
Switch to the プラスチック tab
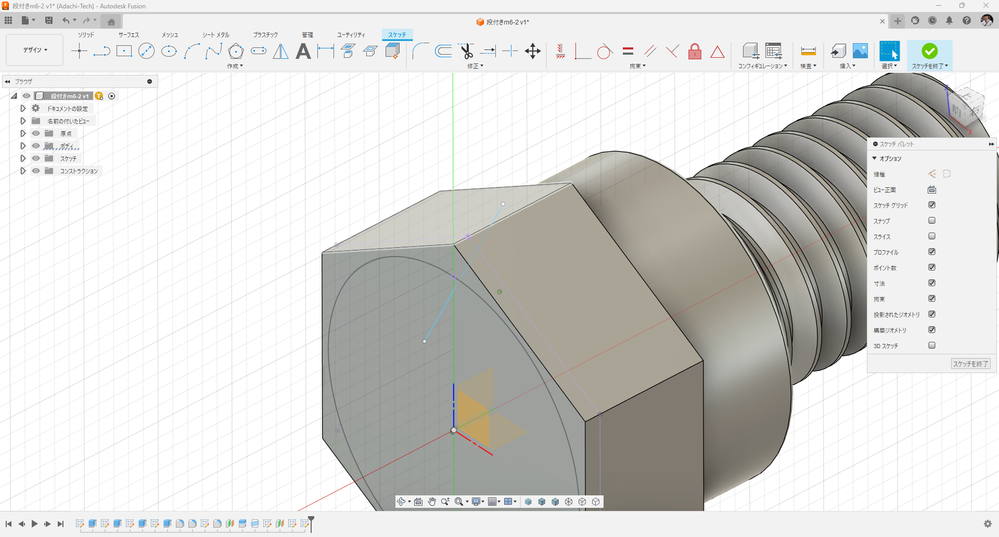click(x=266, y=35)
